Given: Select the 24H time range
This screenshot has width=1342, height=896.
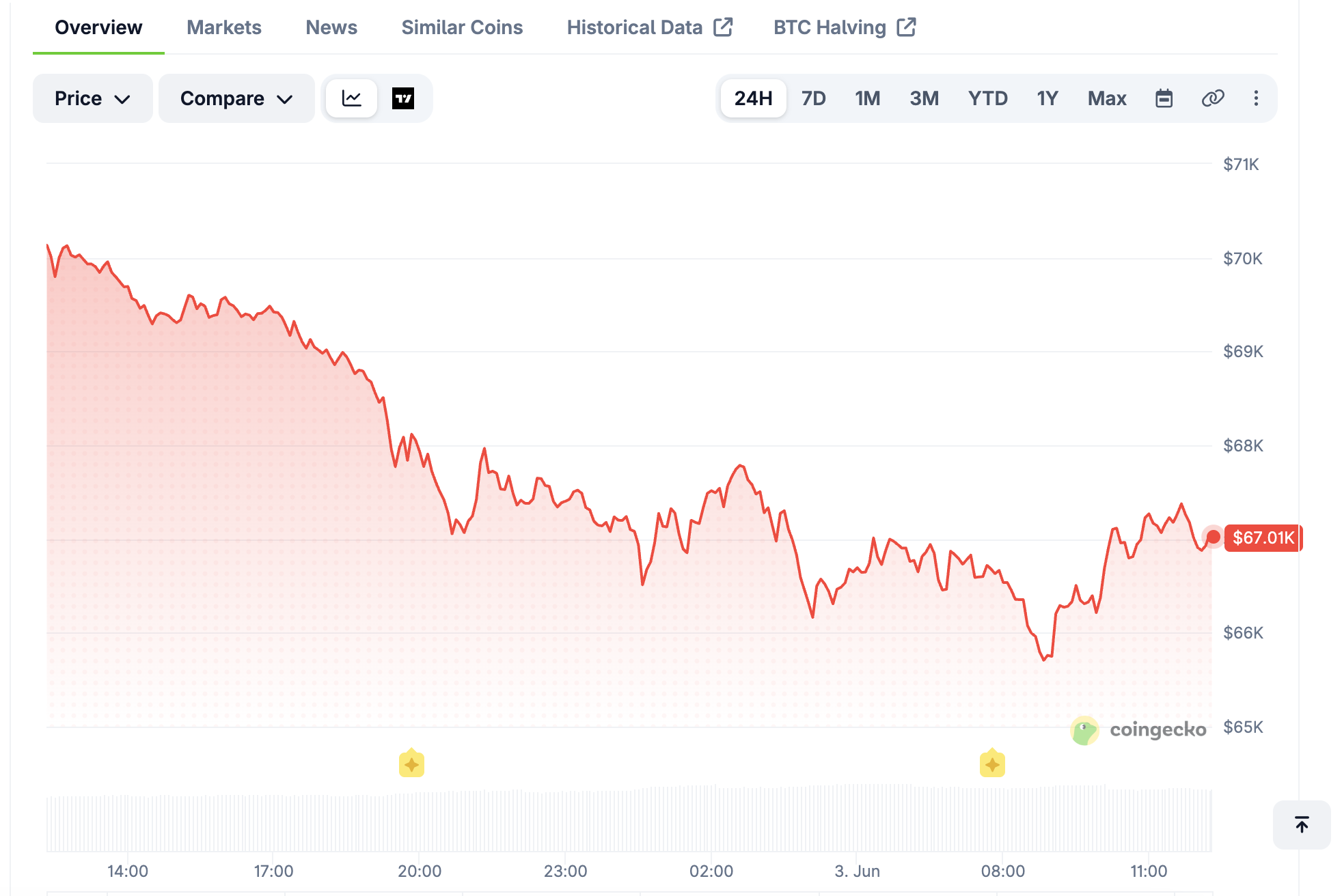Looking at the screenshot, I should [753, 98].
